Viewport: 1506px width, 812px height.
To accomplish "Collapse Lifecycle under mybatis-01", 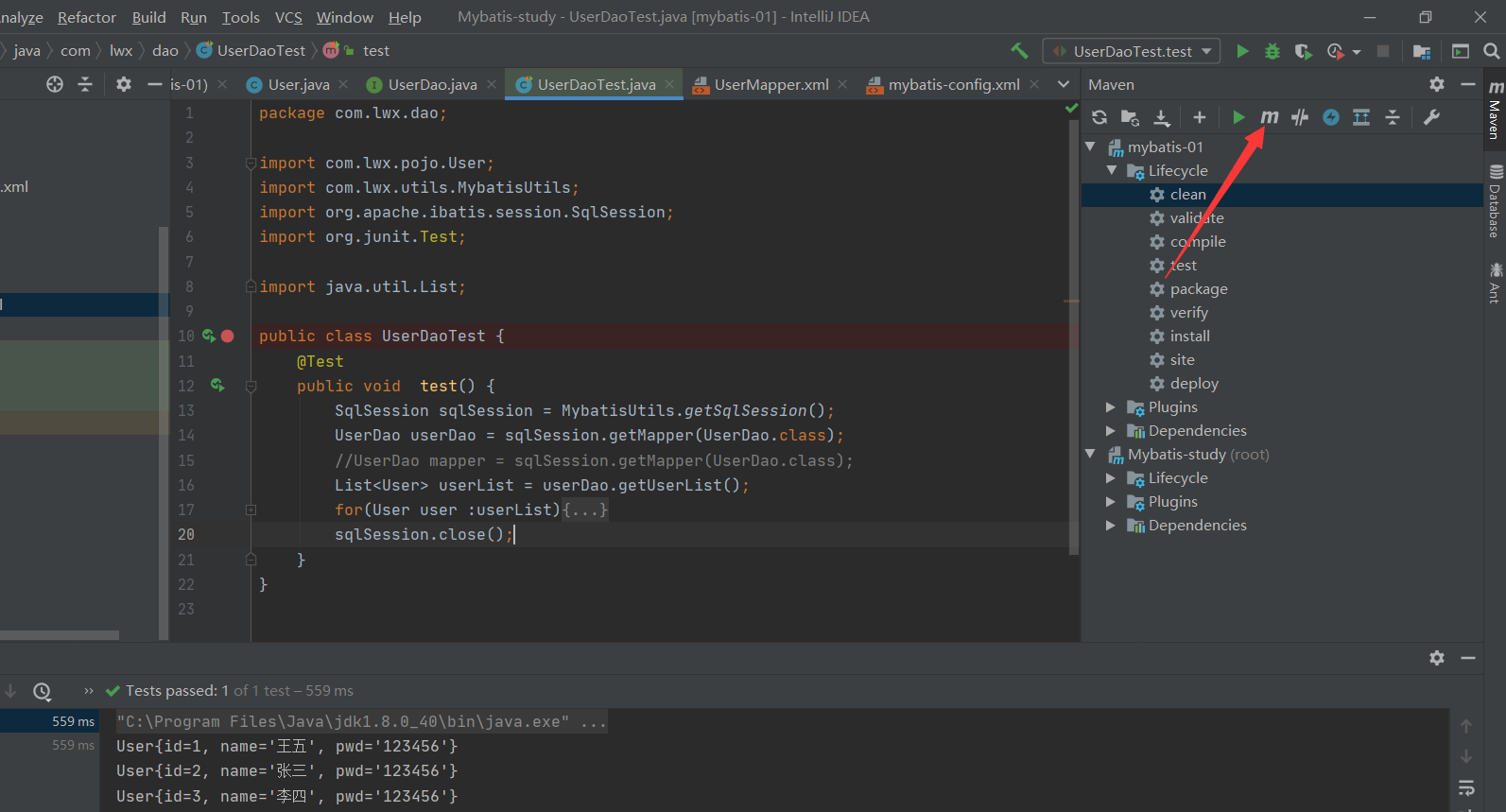I will (x=1111, y=170).
